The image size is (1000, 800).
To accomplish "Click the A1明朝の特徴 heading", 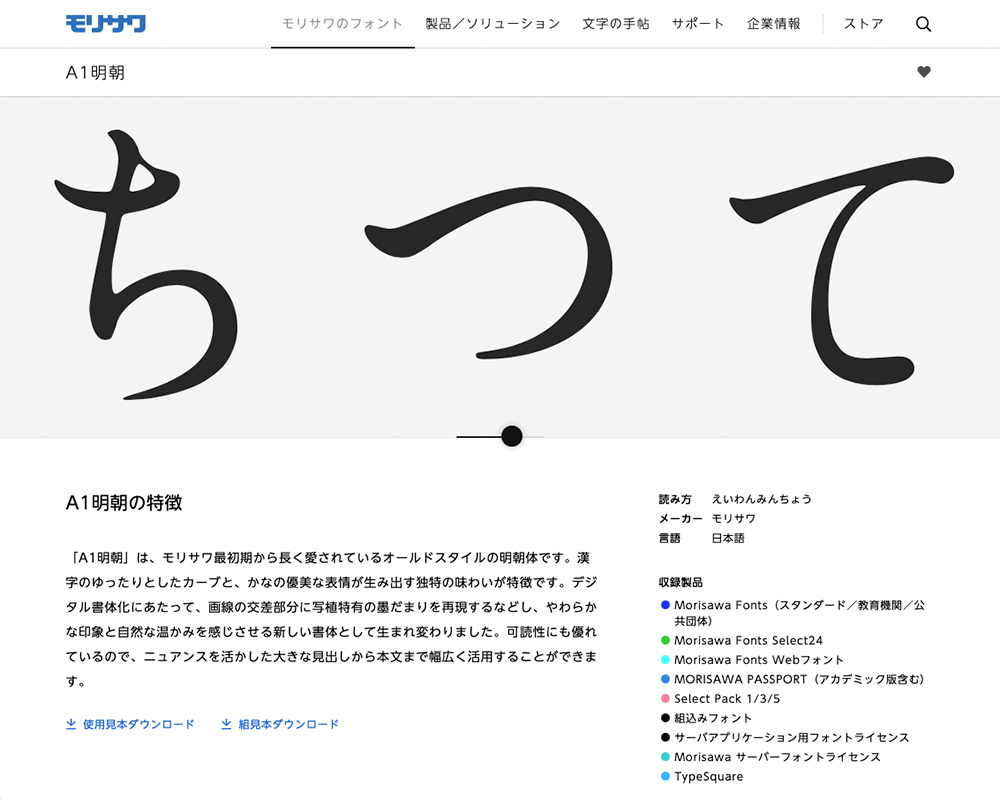I will [x=124, y=503].
